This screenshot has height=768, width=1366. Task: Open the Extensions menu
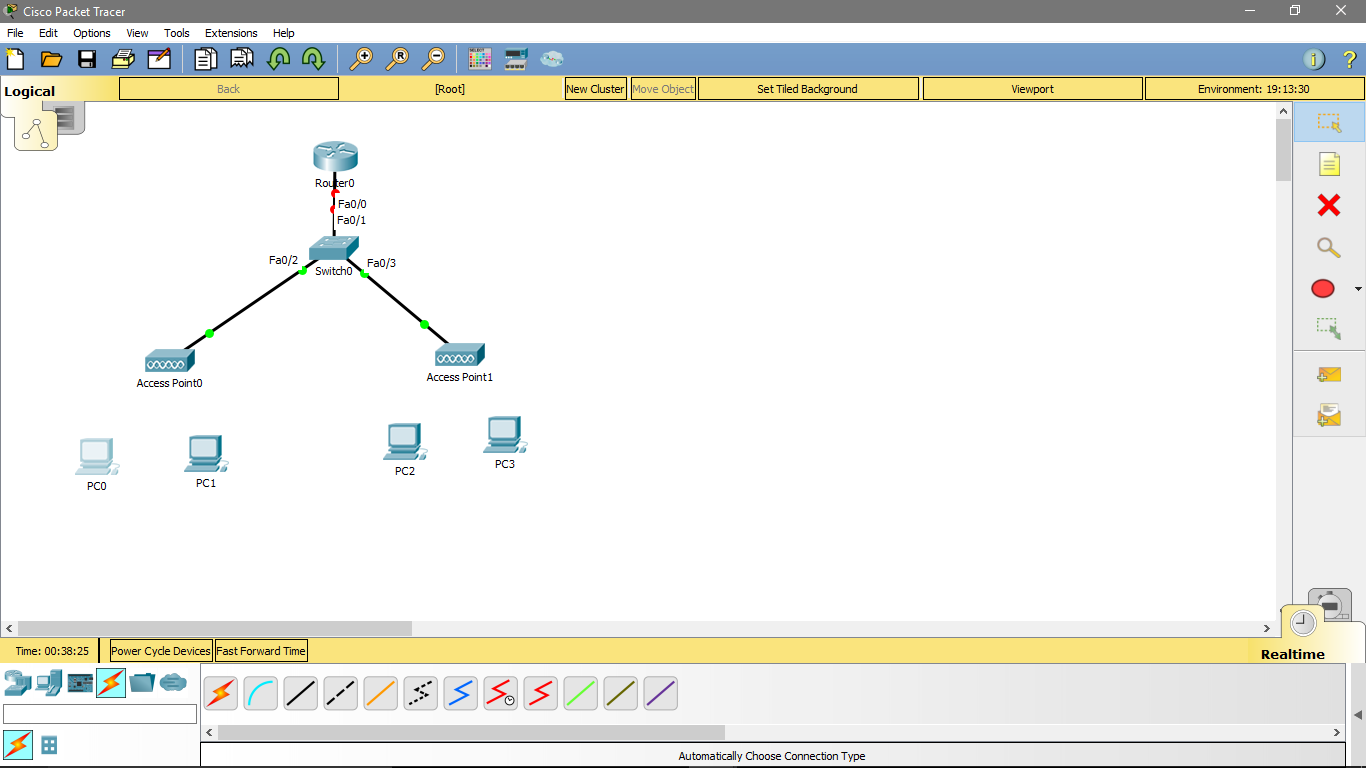pyautogui.click(x=230, y=33)
